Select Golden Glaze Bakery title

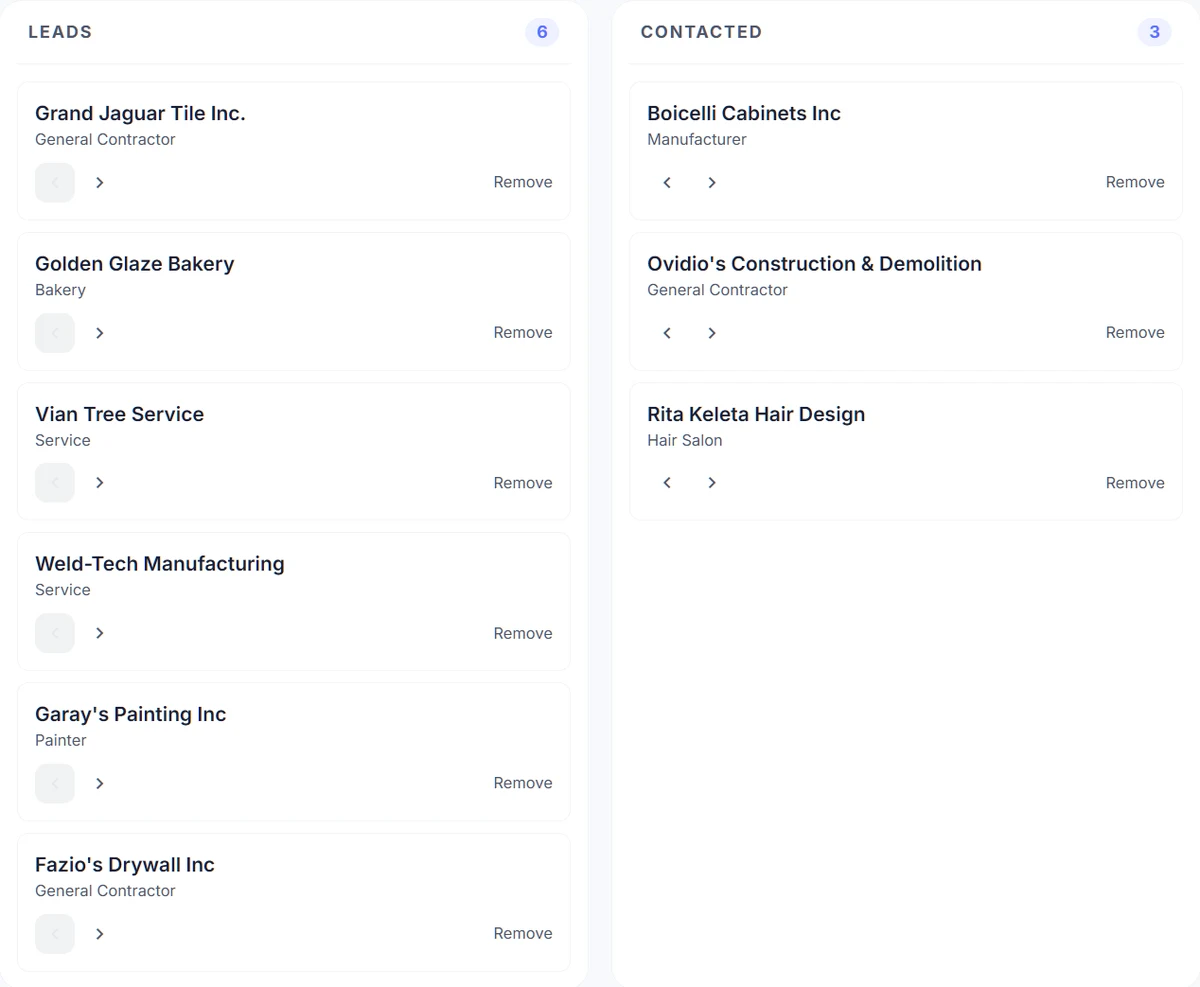[x=134, y=264]
